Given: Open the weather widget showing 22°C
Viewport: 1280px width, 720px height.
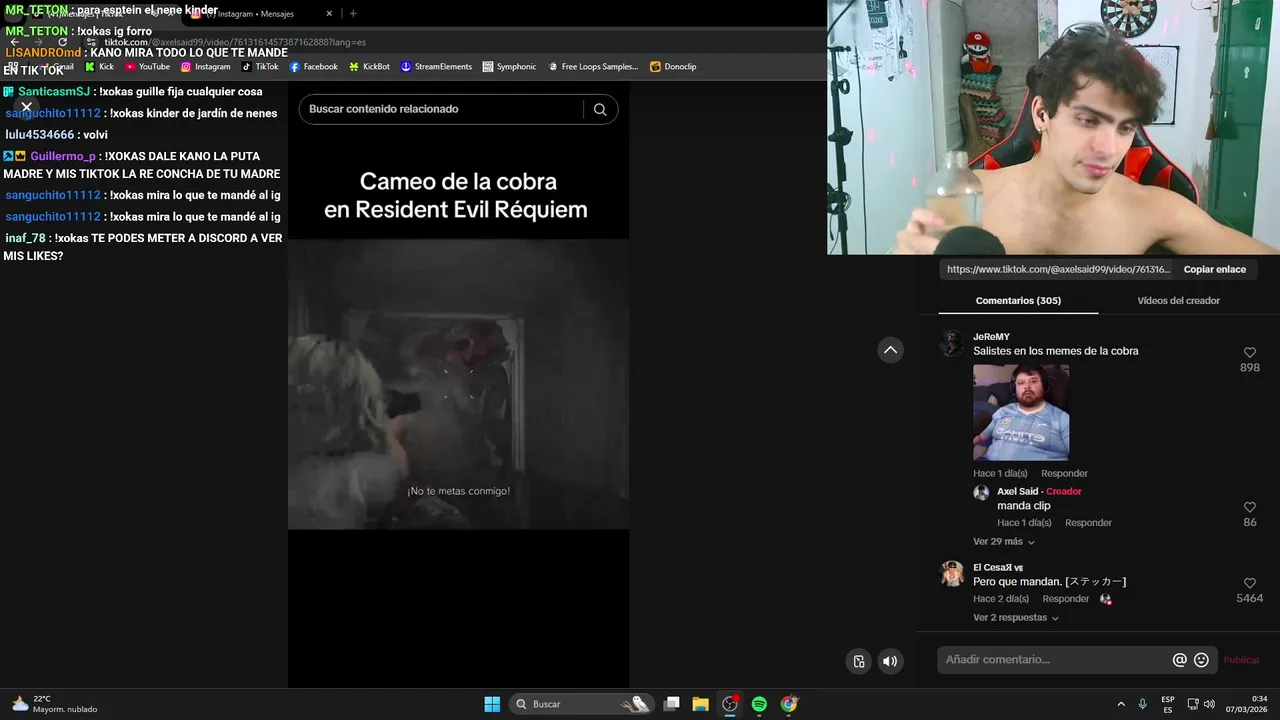Looking at the screenshot, I should pyautogui.click(x=54, y=704).
